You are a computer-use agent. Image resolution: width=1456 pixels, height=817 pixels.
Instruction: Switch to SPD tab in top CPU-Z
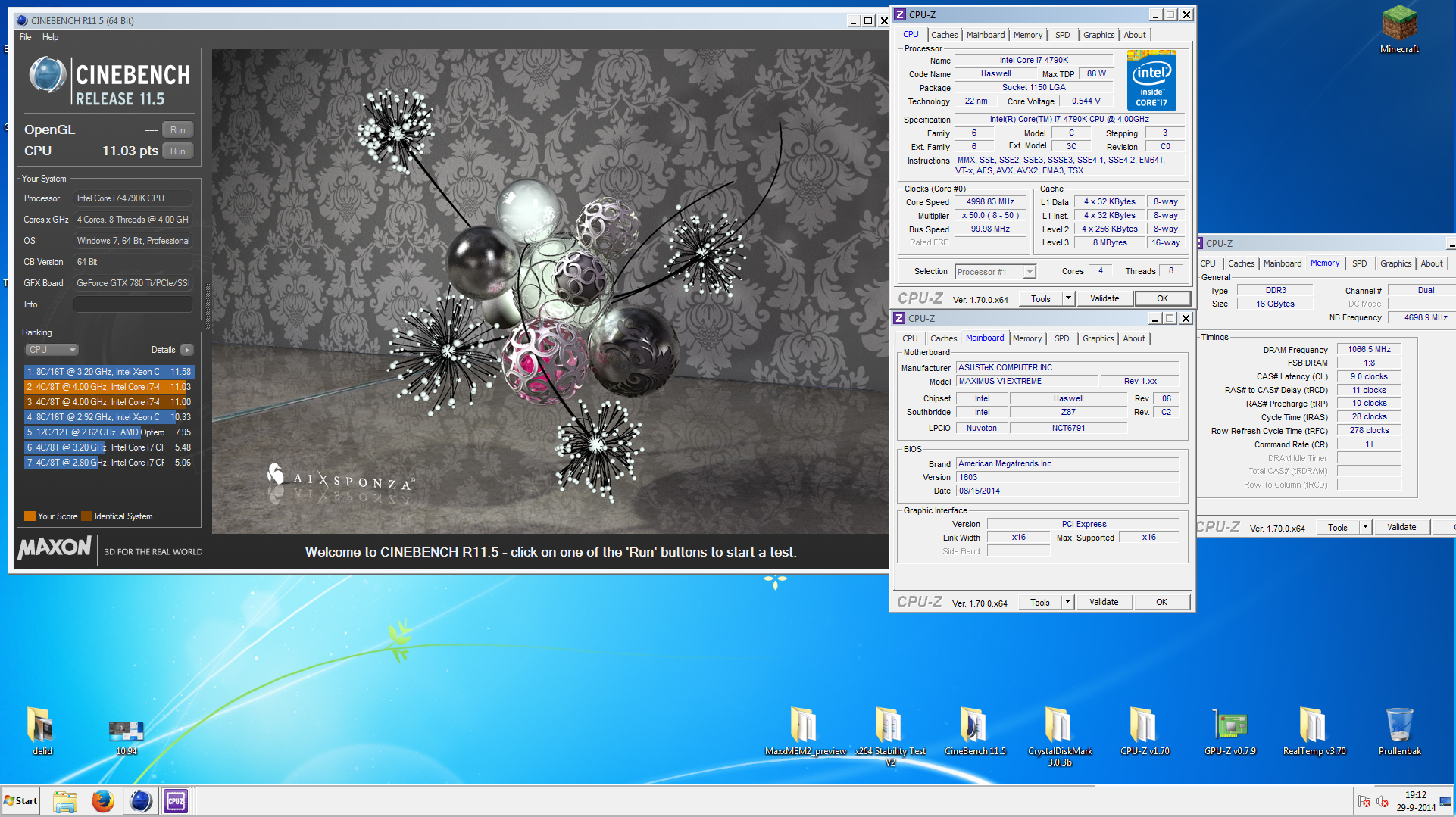(1062, 35)
